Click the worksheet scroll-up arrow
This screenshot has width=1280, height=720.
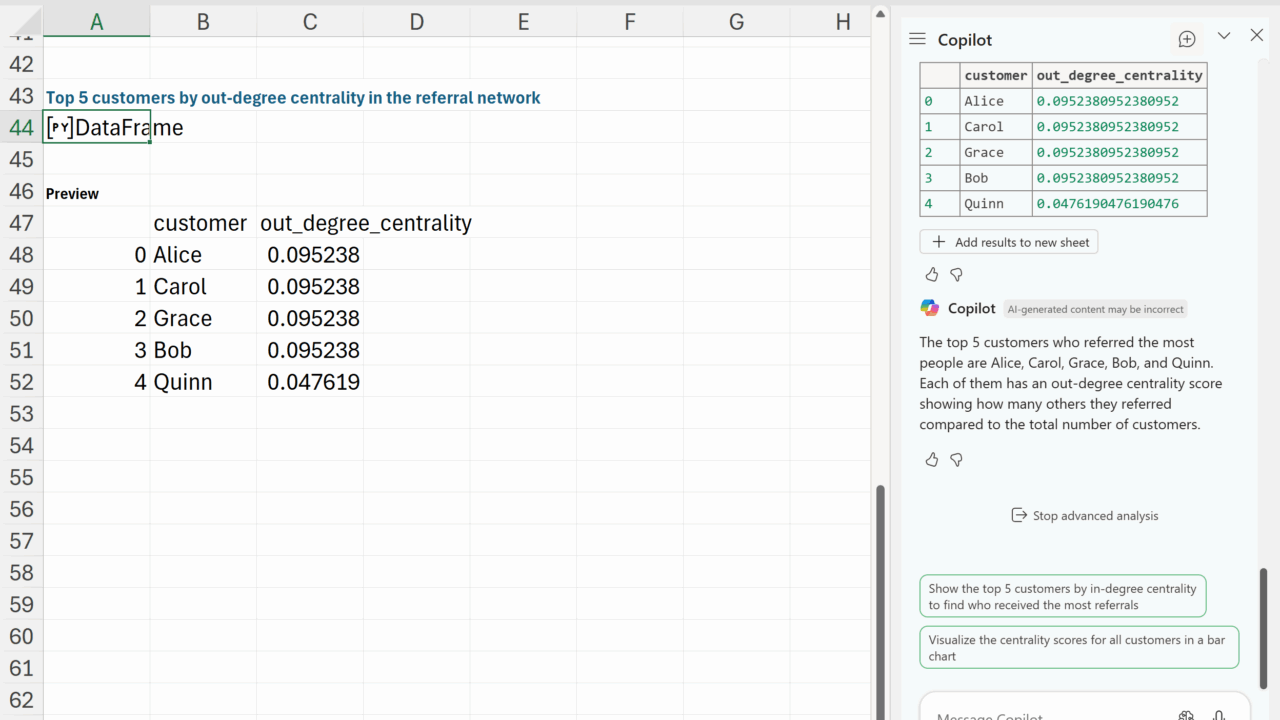pyautogui.click(x=880, y=14)
